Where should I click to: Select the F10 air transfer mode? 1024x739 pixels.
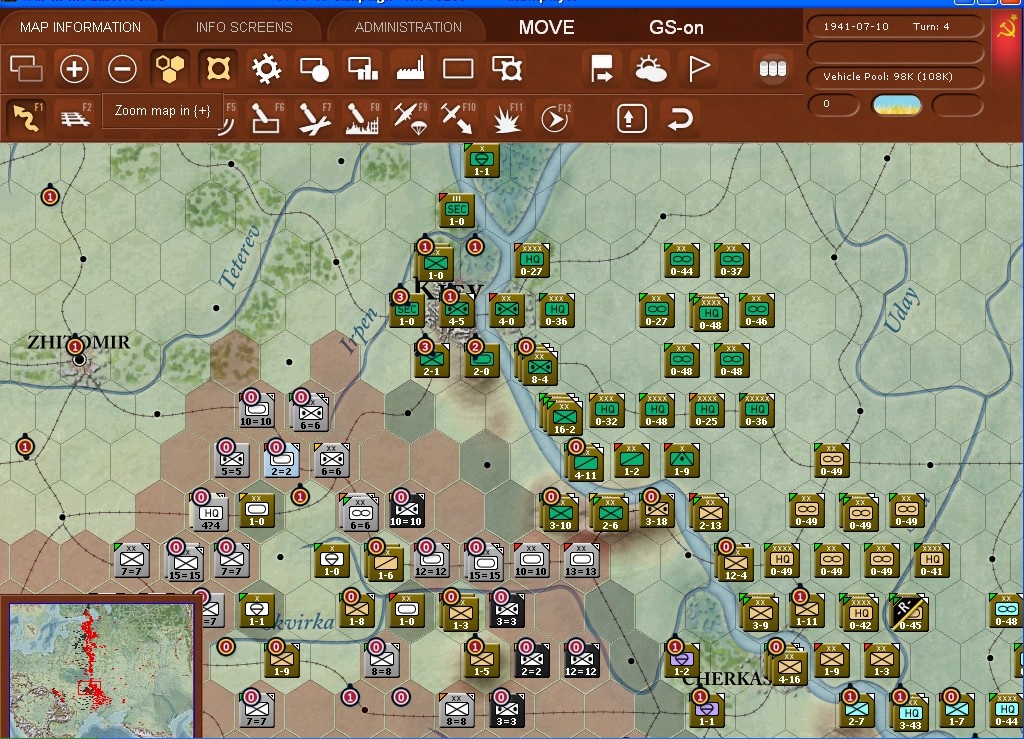pyautogui.click(x=458, y=118)
